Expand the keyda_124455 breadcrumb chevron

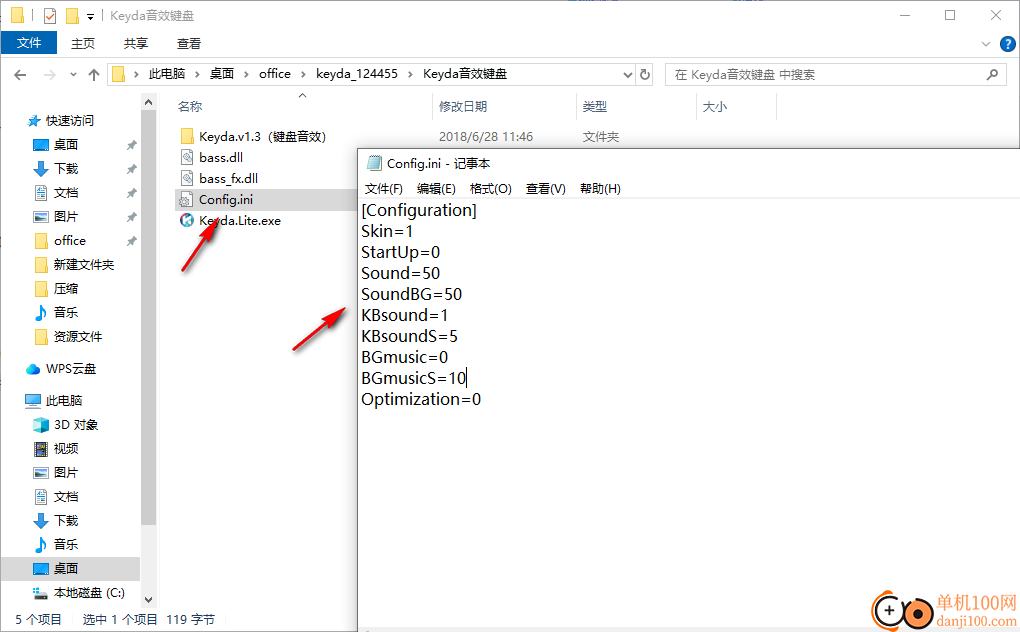[410, 74]
